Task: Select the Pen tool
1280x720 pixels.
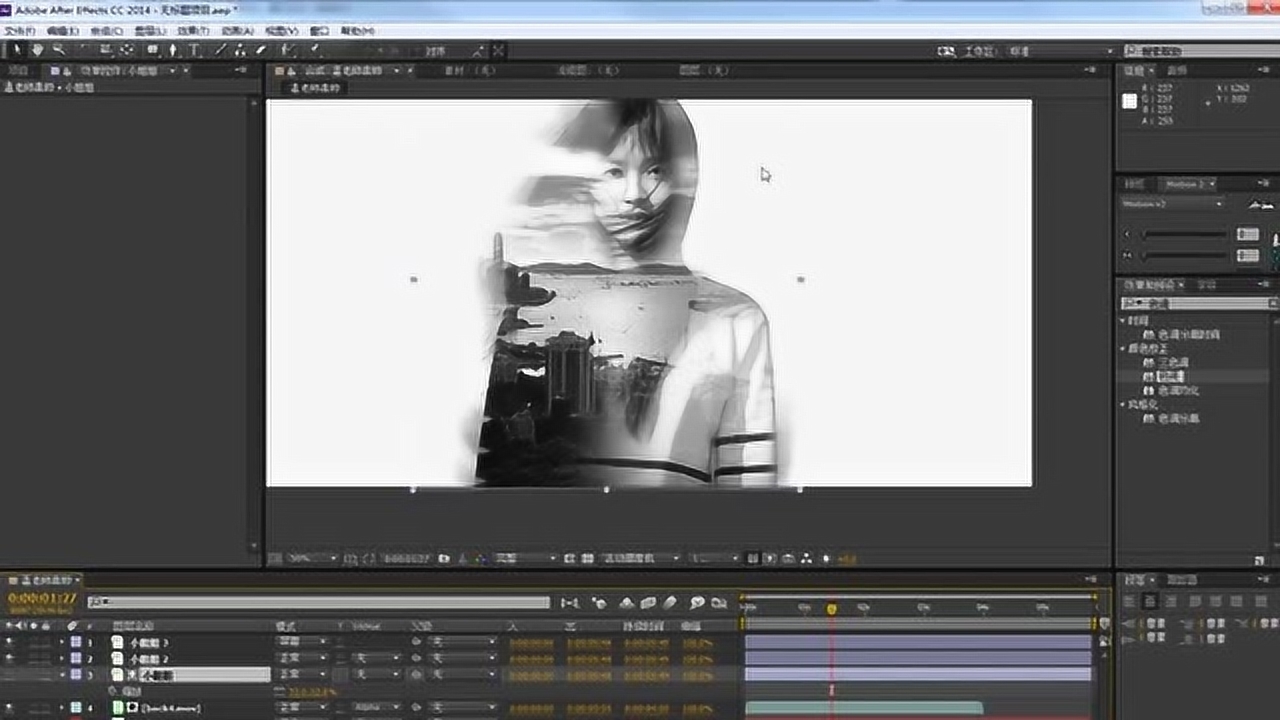Action: 173,50
